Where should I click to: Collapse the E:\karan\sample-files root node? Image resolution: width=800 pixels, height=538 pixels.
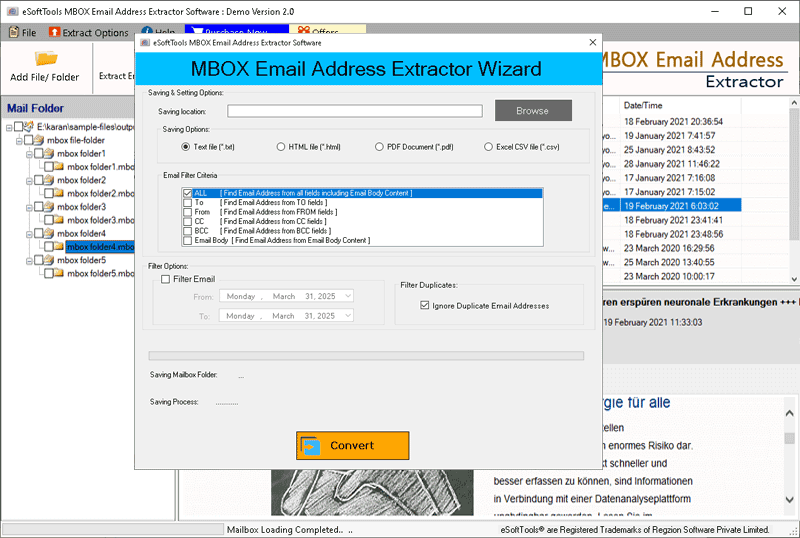click(x=9, y=127)
